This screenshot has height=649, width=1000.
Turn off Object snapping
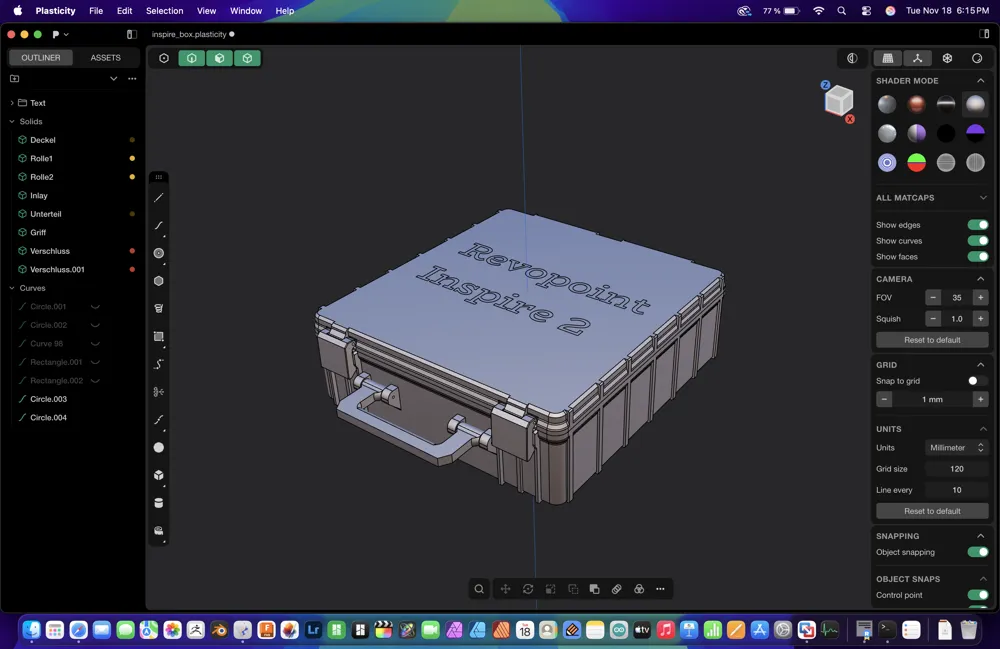(978, 552)
